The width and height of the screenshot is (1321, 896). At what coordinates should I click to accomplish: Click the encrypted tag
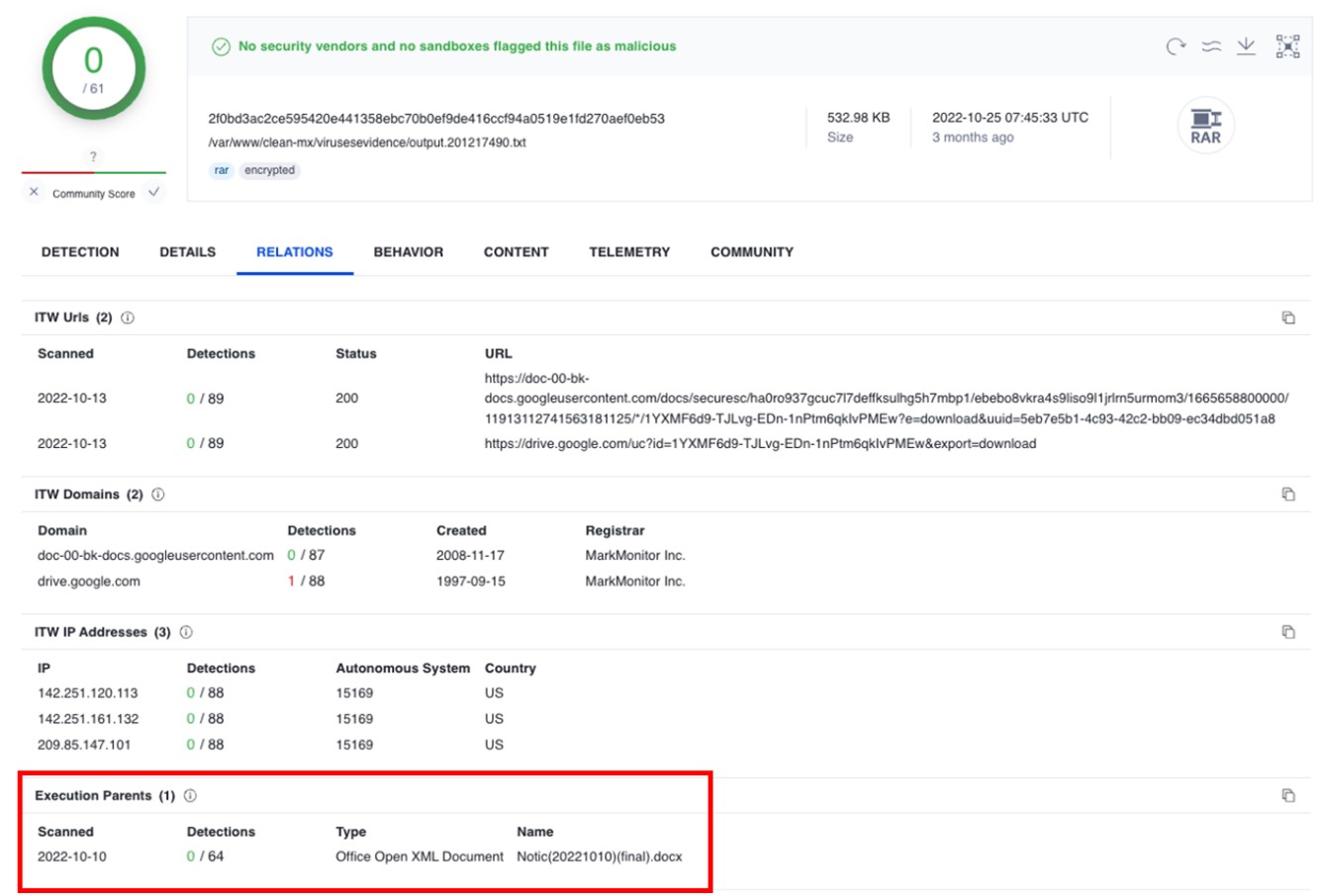[x=269, y=170]
